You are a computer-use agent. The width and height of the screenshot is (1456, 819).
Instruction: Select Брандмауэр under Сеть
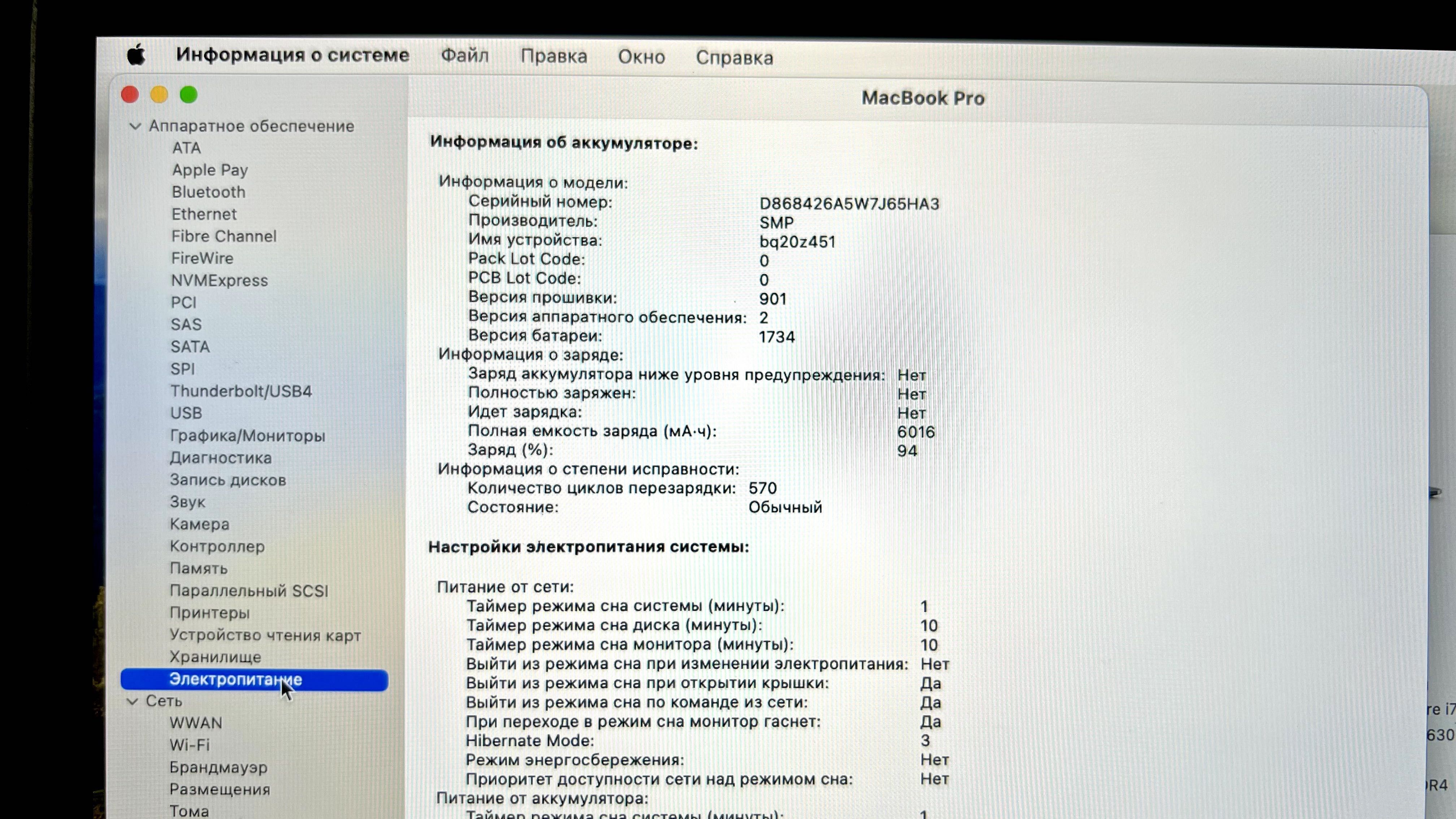tap(218, 768)
